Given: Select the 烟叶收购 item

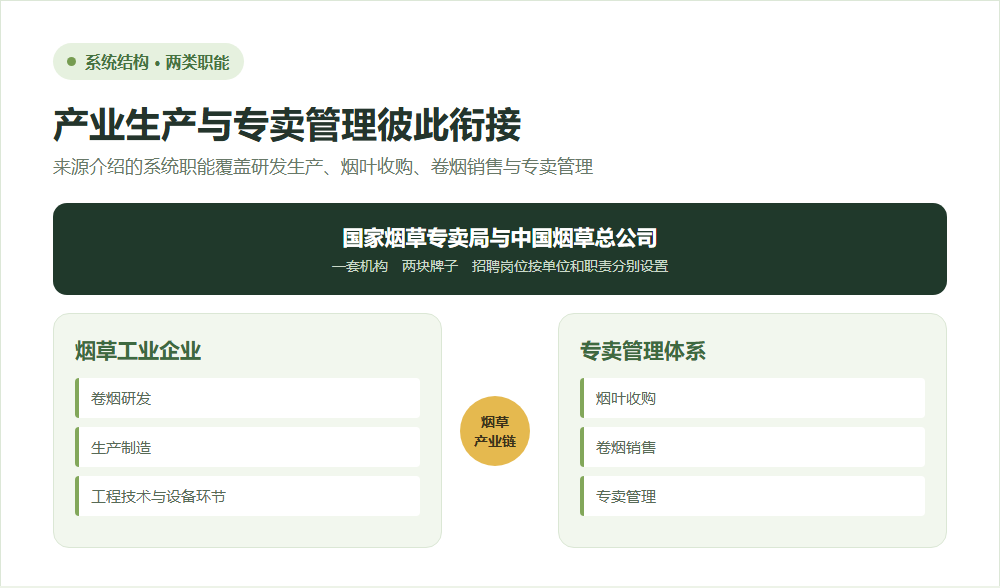Looking at the screenshot, I should 753,398.
